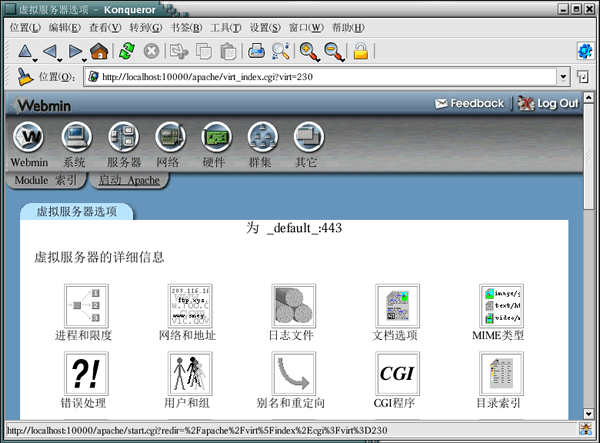
Task: Open 用户和组 (User and Group) icon
Action: click(190, 373)
